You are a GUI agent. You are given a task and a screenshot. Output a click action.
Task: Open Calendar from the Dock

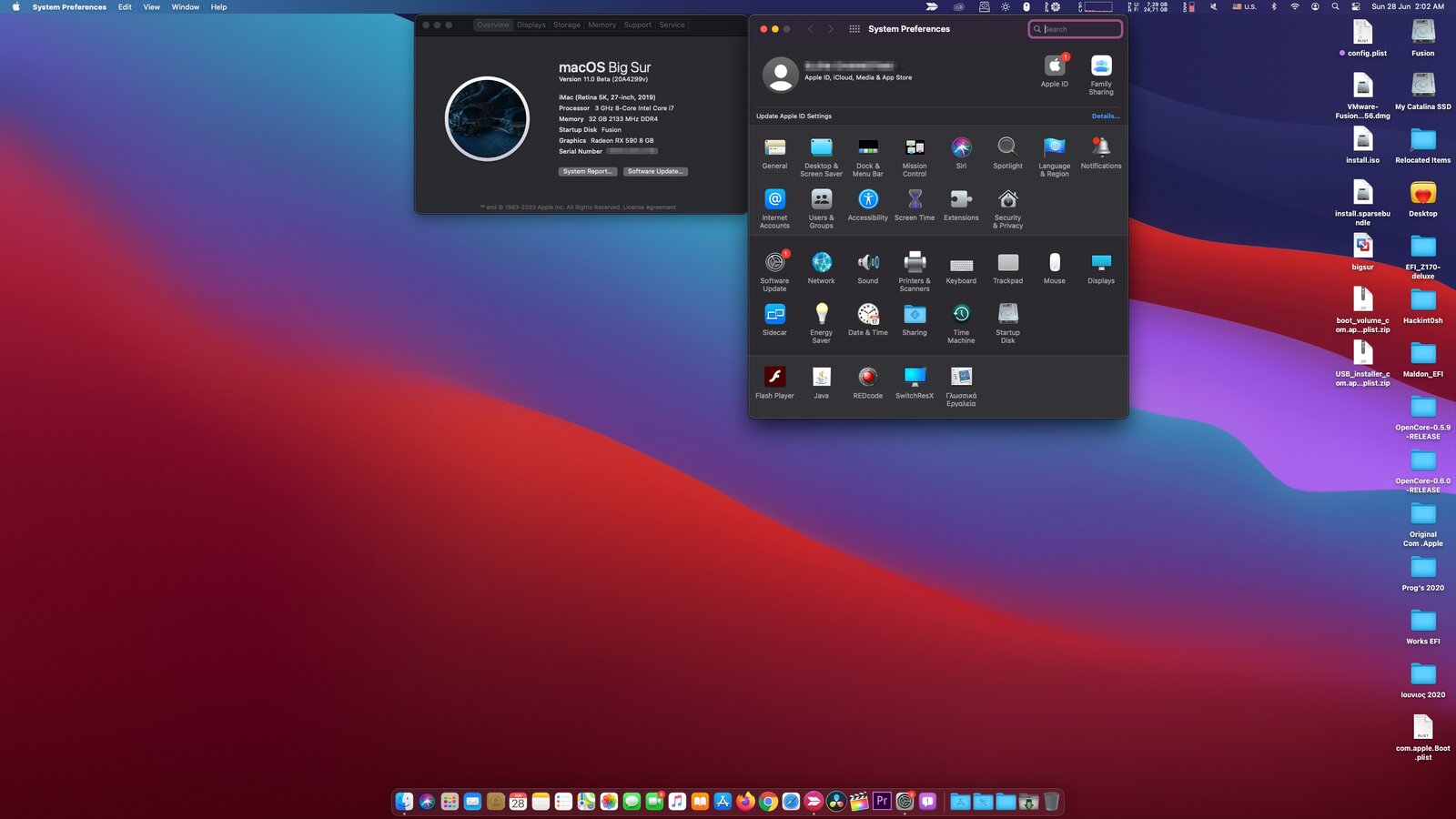coord(518,802)
